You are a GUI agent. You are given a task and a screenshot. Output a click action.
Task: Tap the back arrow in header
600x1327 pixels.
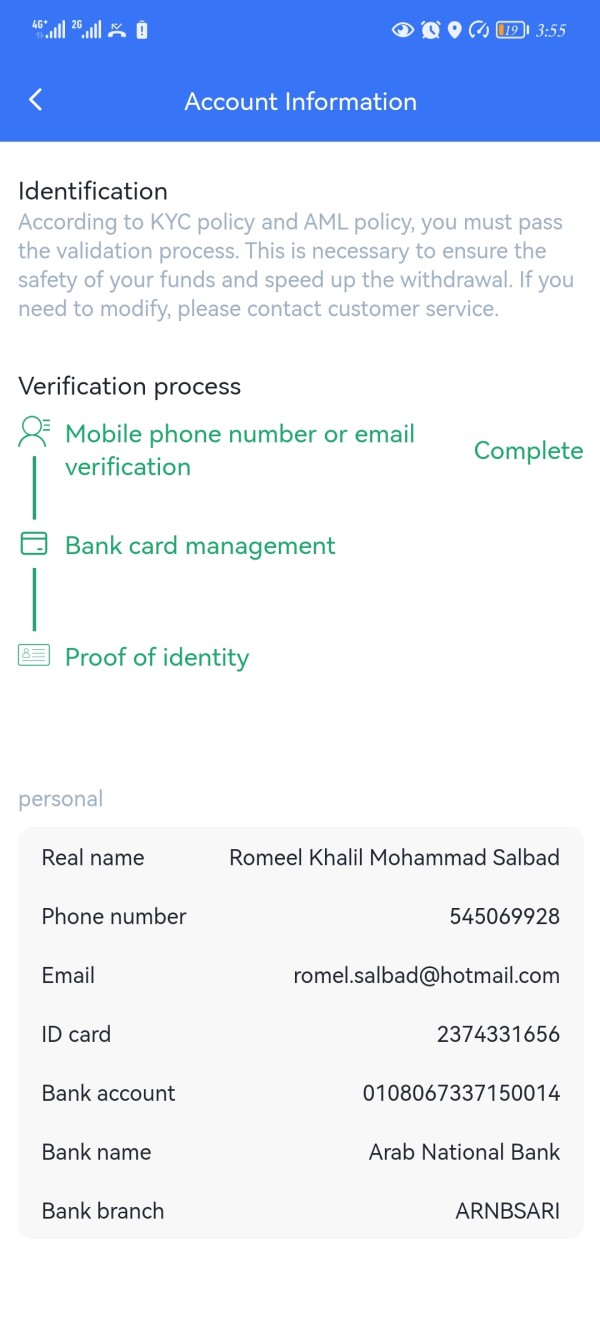pyautogui.click(x=36, y=100)
